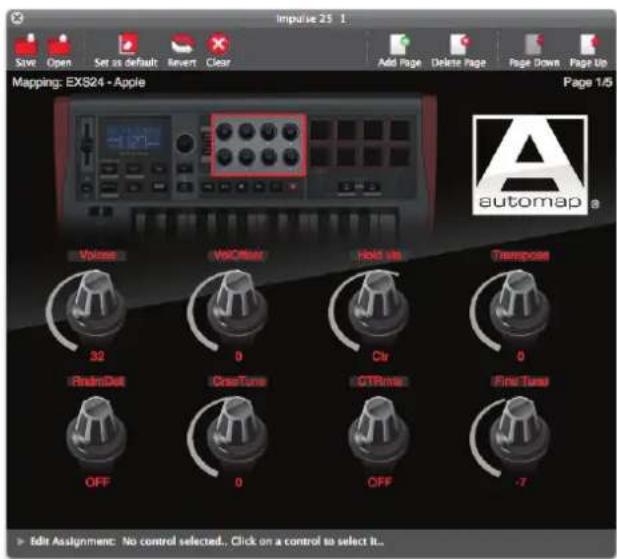
Task: Select the VelOffset knob
Action: pyautogui.click(x=237, y=305)
